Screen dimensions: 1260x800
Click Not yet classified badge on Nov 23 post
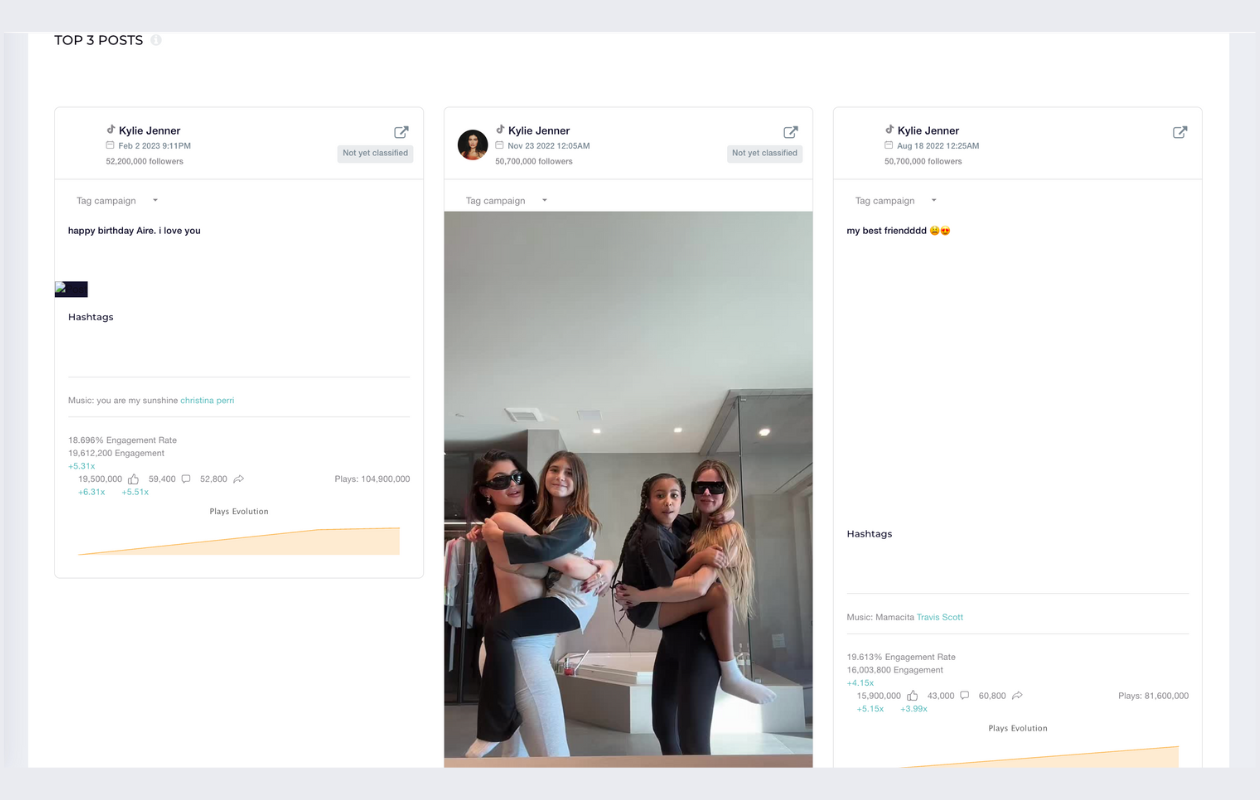(x=765, y=153)
